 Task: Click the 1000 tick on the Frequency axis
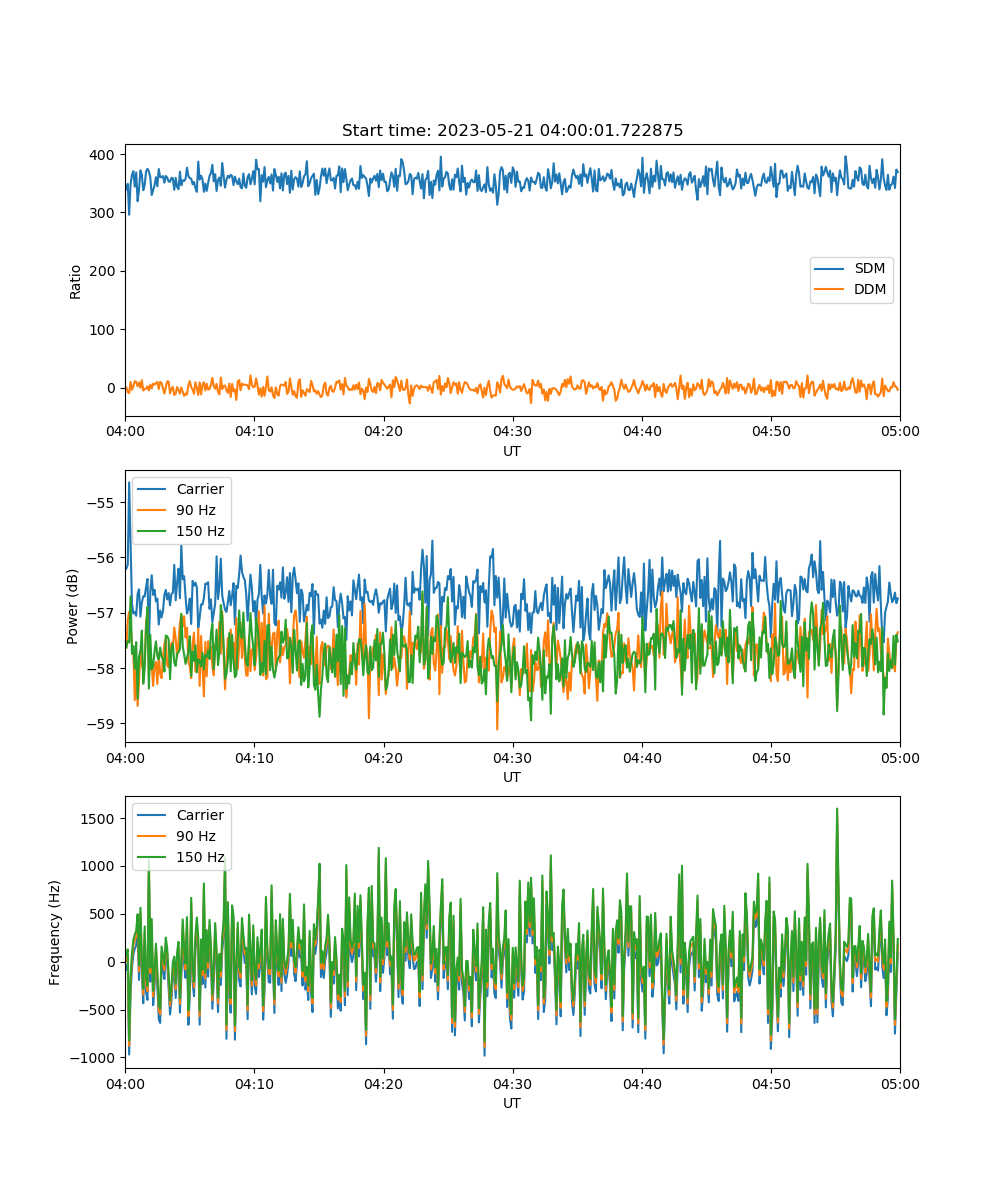pos(100,866)
